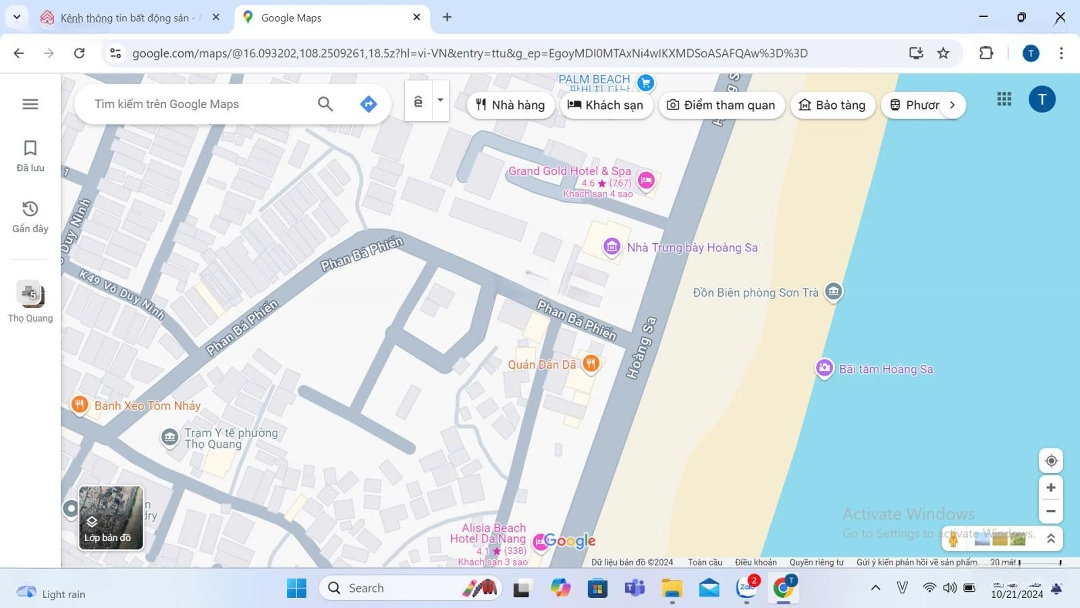The image size is (1080, 608).
Task: Select the Google Maps browser tab
Action: pos(332,18)
